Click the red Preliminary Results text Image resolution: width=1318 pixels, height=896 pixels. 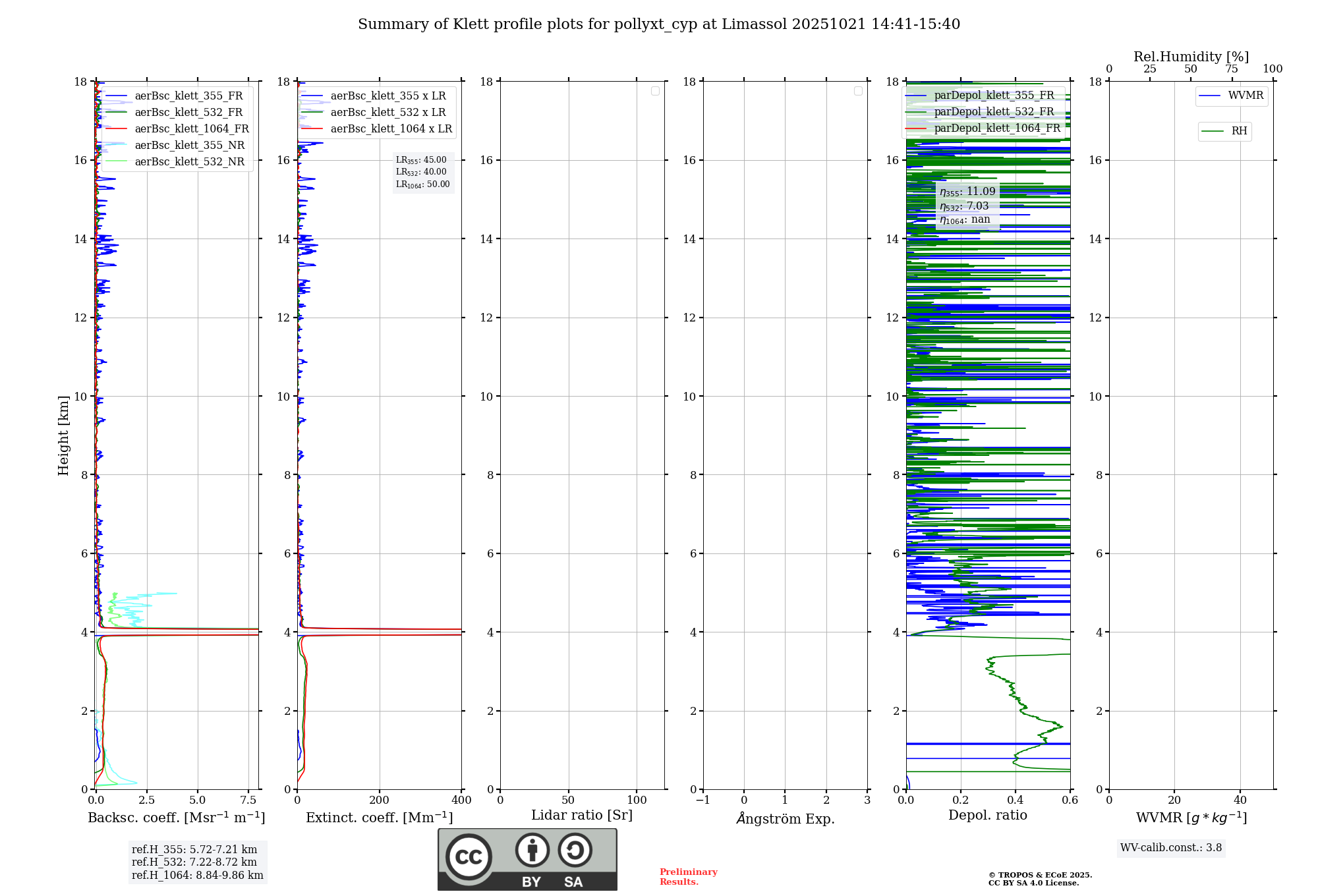click(x=688, y=877)
